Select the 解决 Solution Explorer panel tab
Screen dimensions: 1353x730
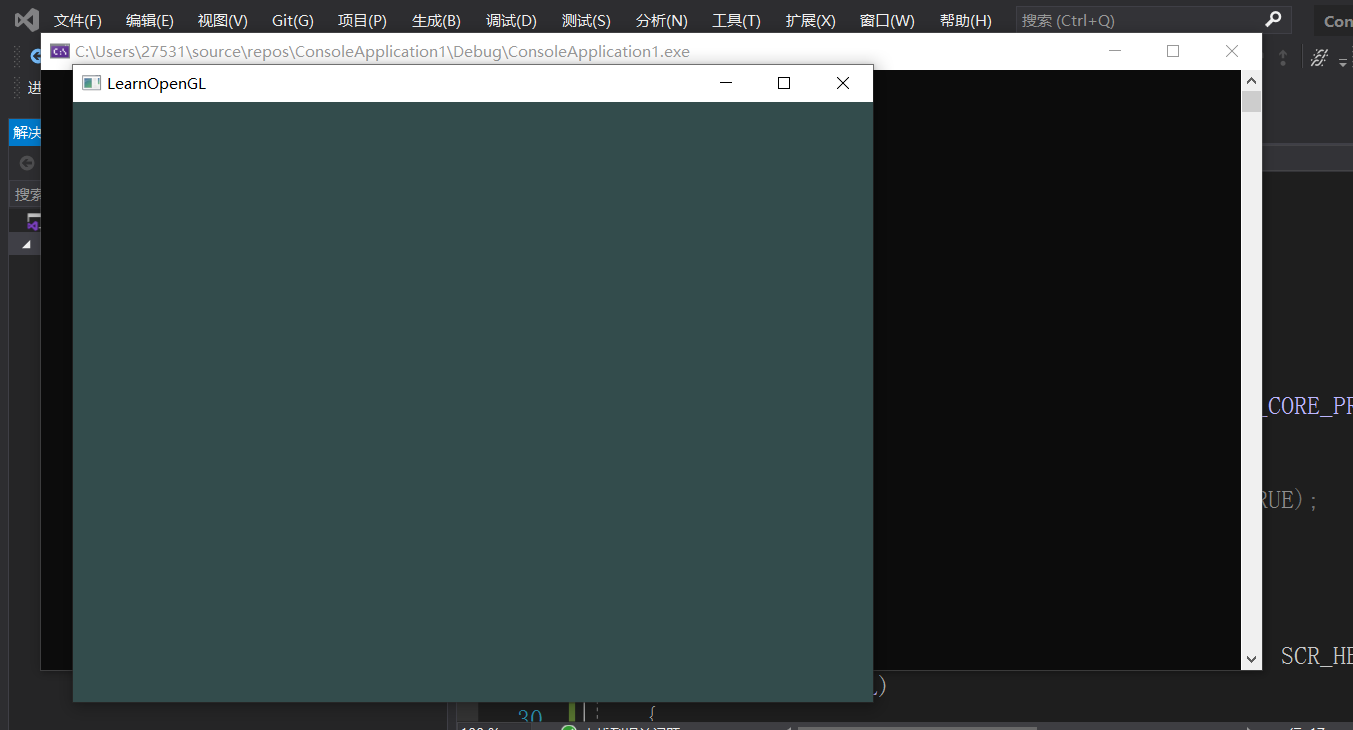26,133
